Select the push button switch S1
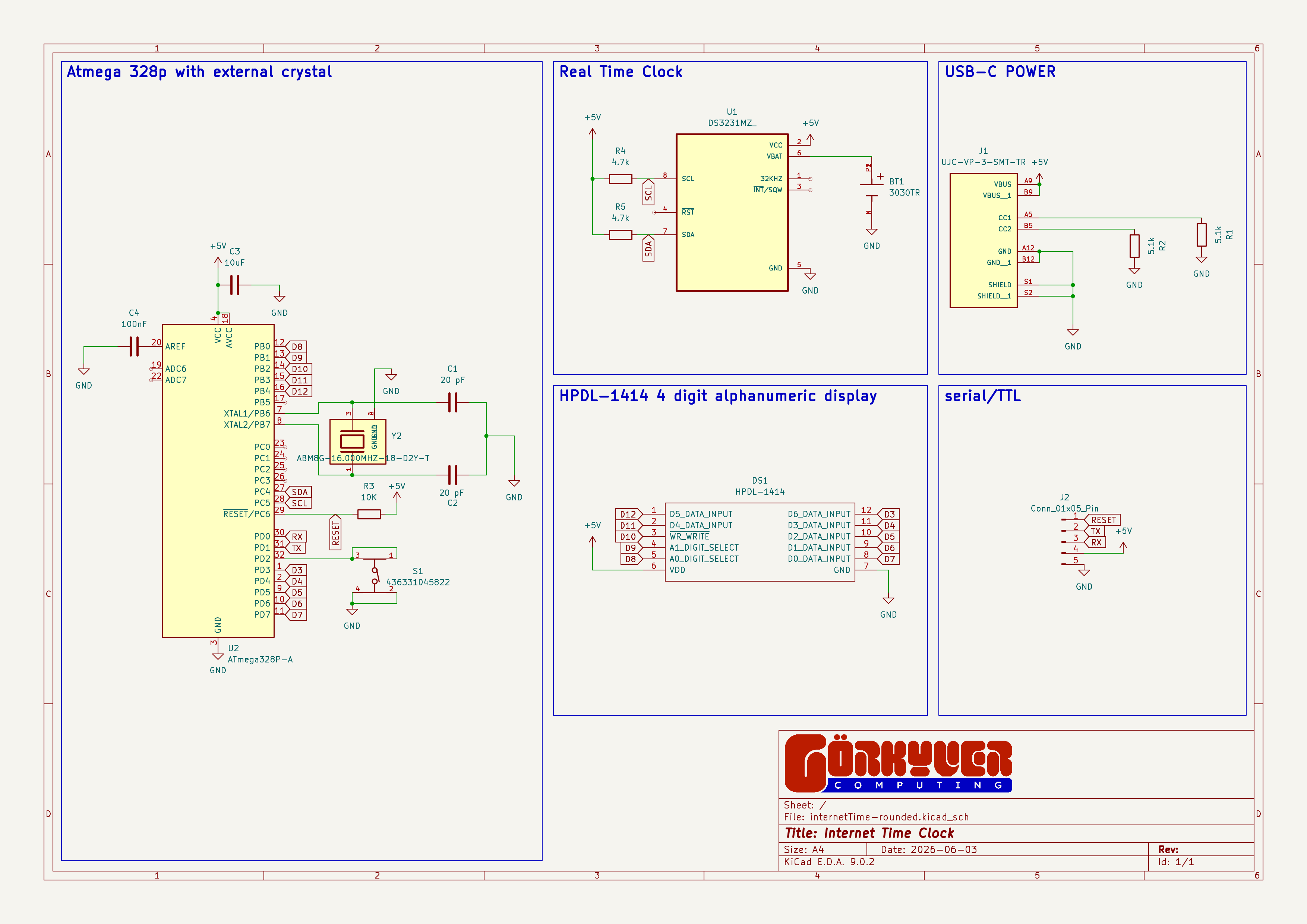The height and width of the screenshot is (924, 1307). click(x=375, y=575)
